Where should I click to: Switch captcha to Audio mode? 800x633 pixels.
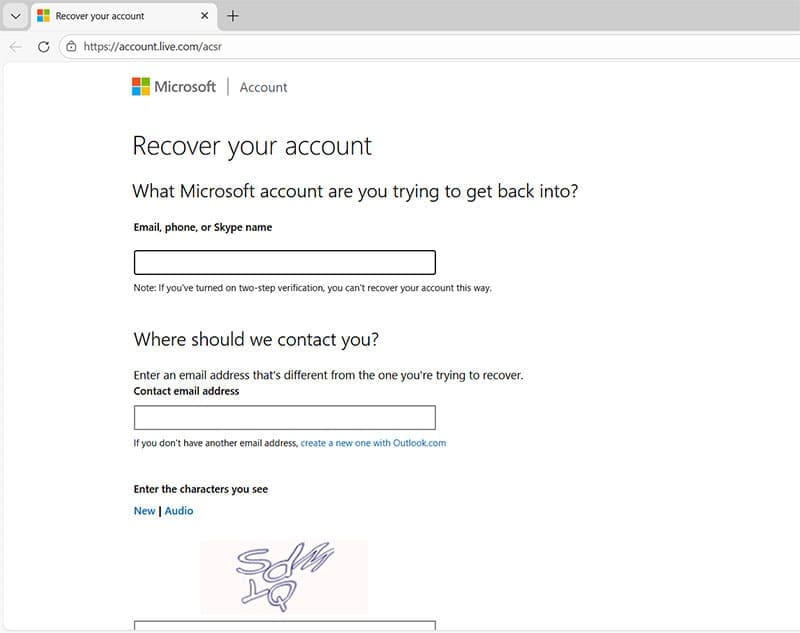point(178,510)
